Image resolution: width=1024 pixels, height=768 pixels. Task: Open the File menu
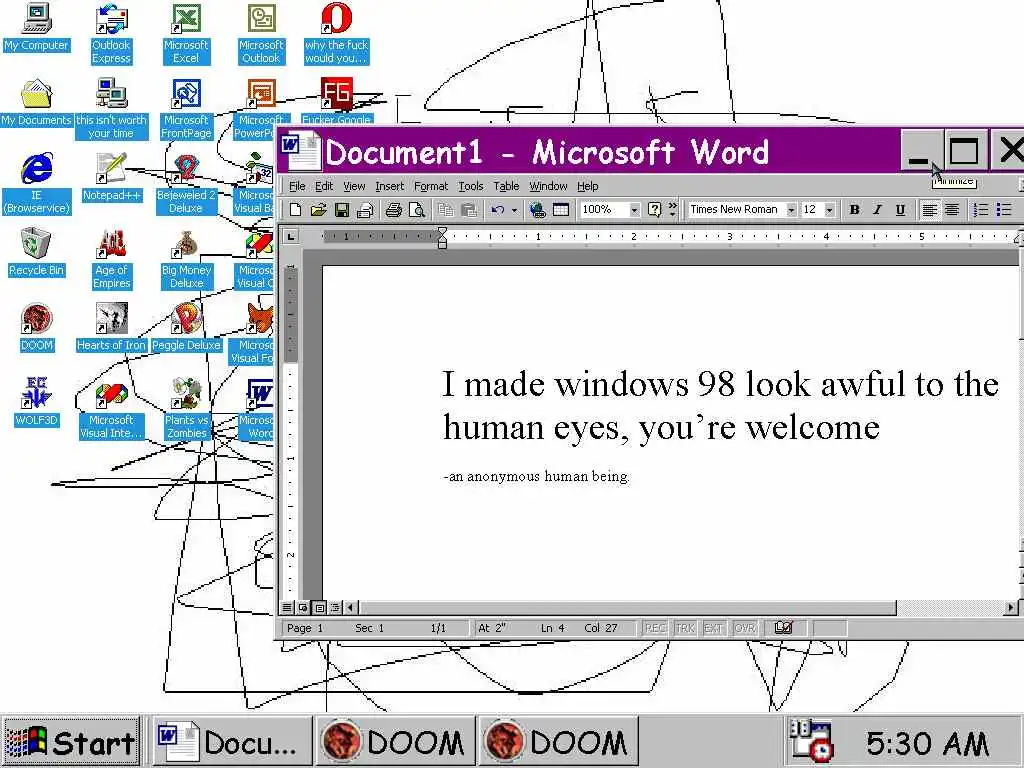coord(297,186)
